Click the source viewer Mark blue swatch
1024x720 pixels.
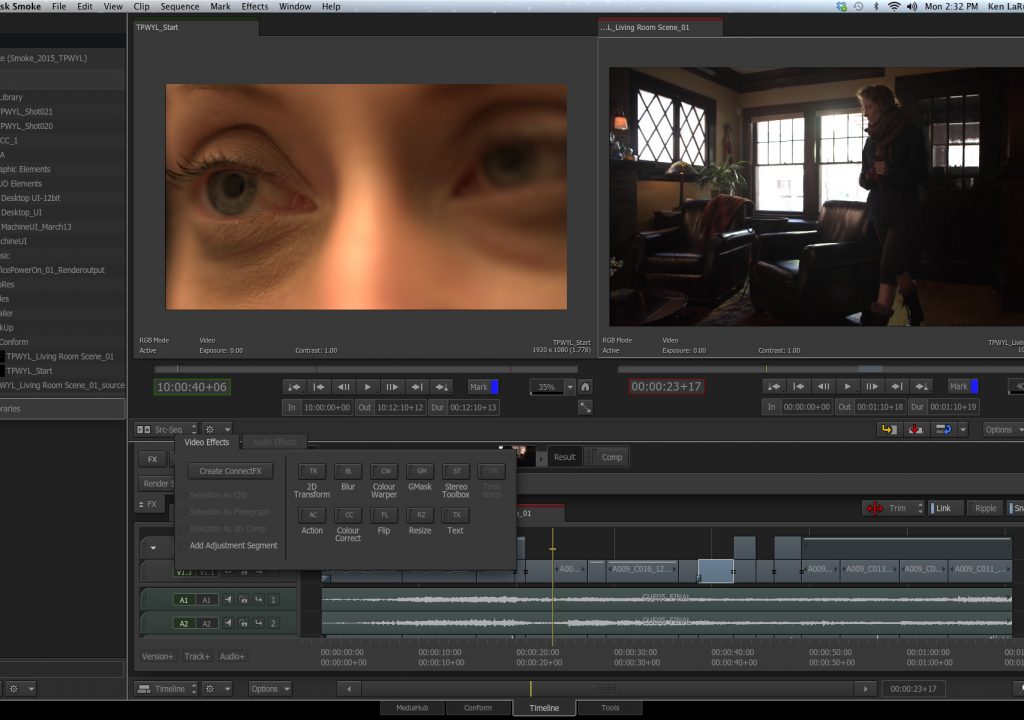tap(495, 387)
